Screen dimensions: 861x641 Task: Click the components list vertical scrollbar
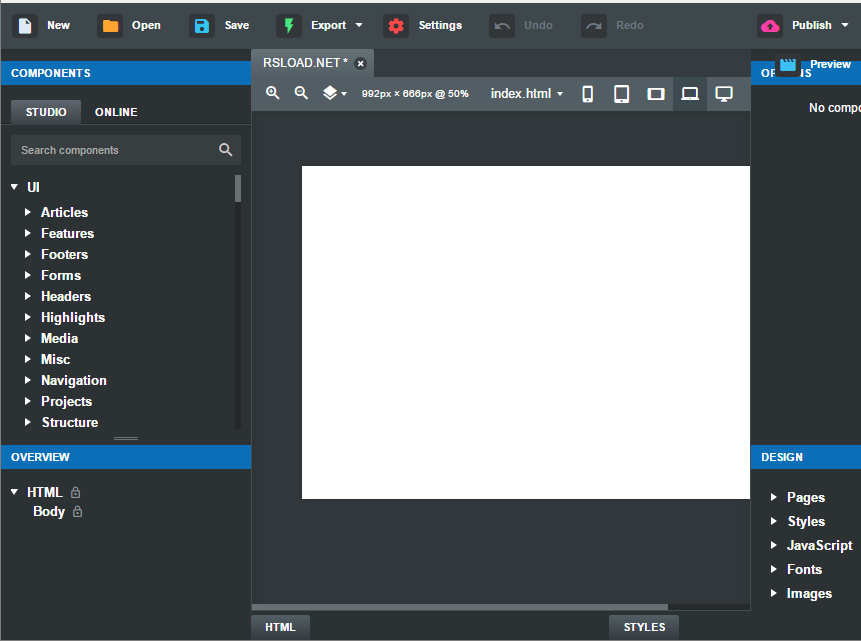pyautogui.click(x=238, y=188)
